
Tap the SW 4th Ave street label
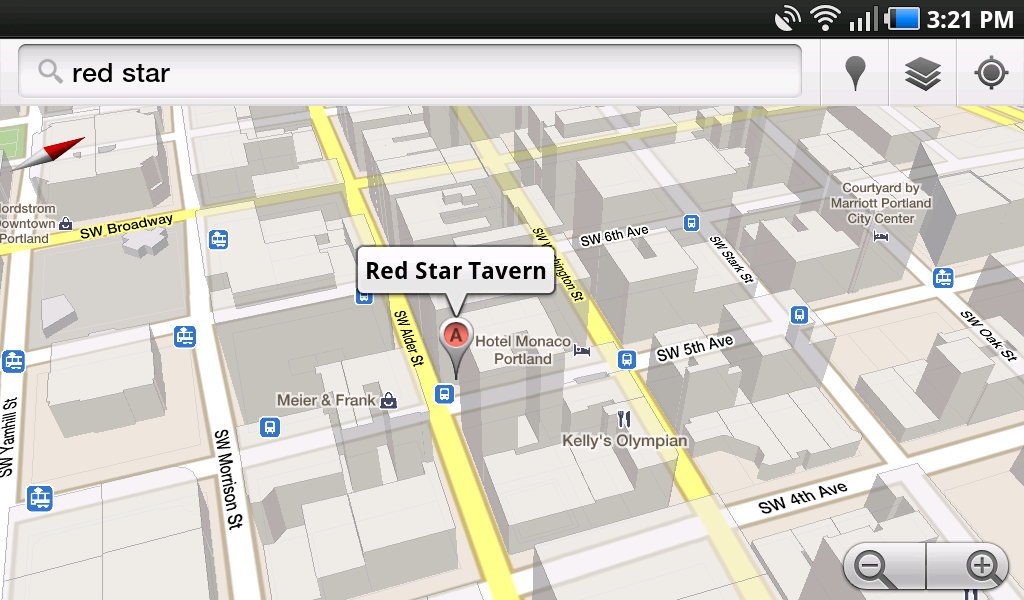coord(803,497)
